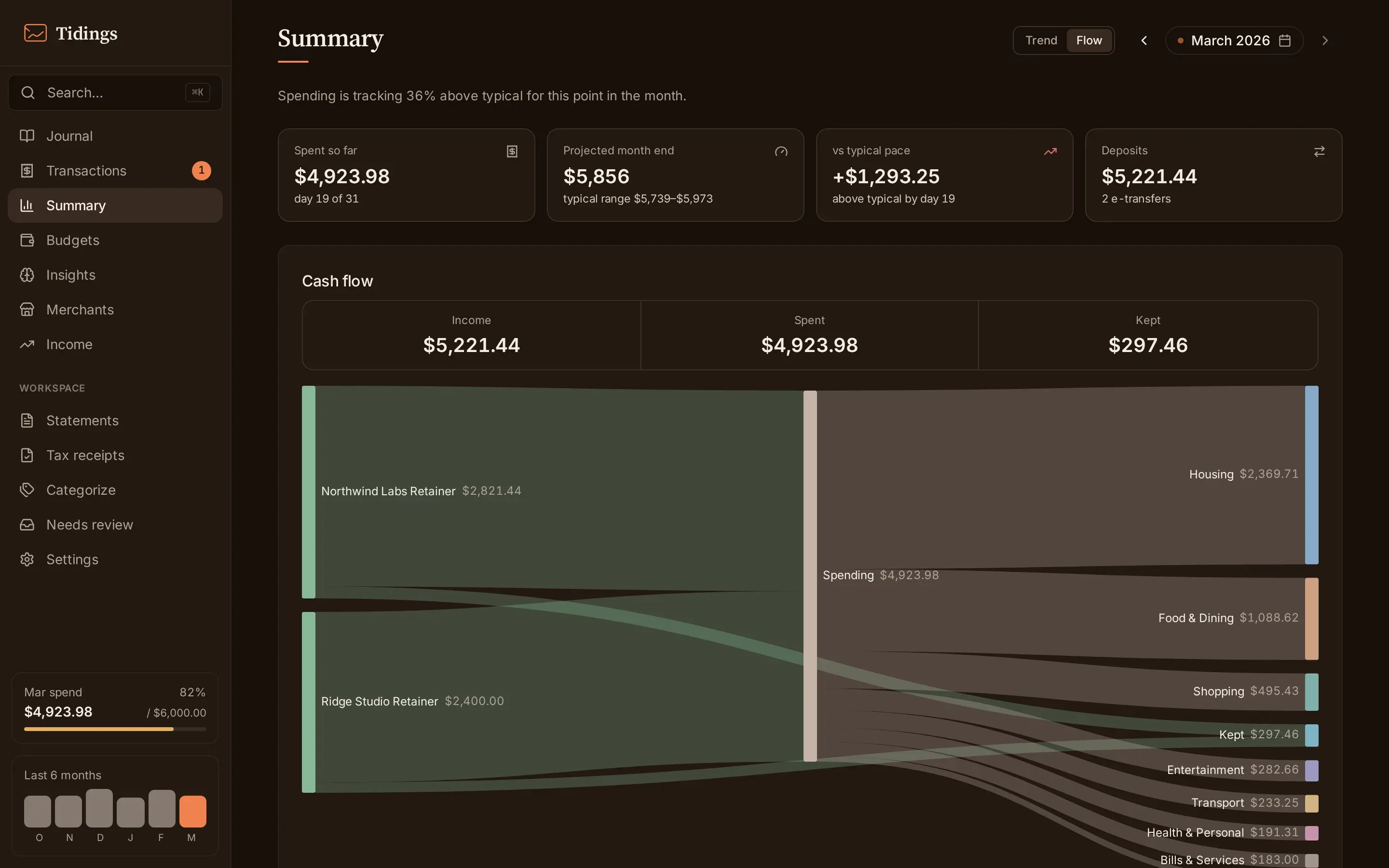1389x868 pixels.
Task: Click the Income $5,221.44 summary cell
Action: [x=471, y=335]
